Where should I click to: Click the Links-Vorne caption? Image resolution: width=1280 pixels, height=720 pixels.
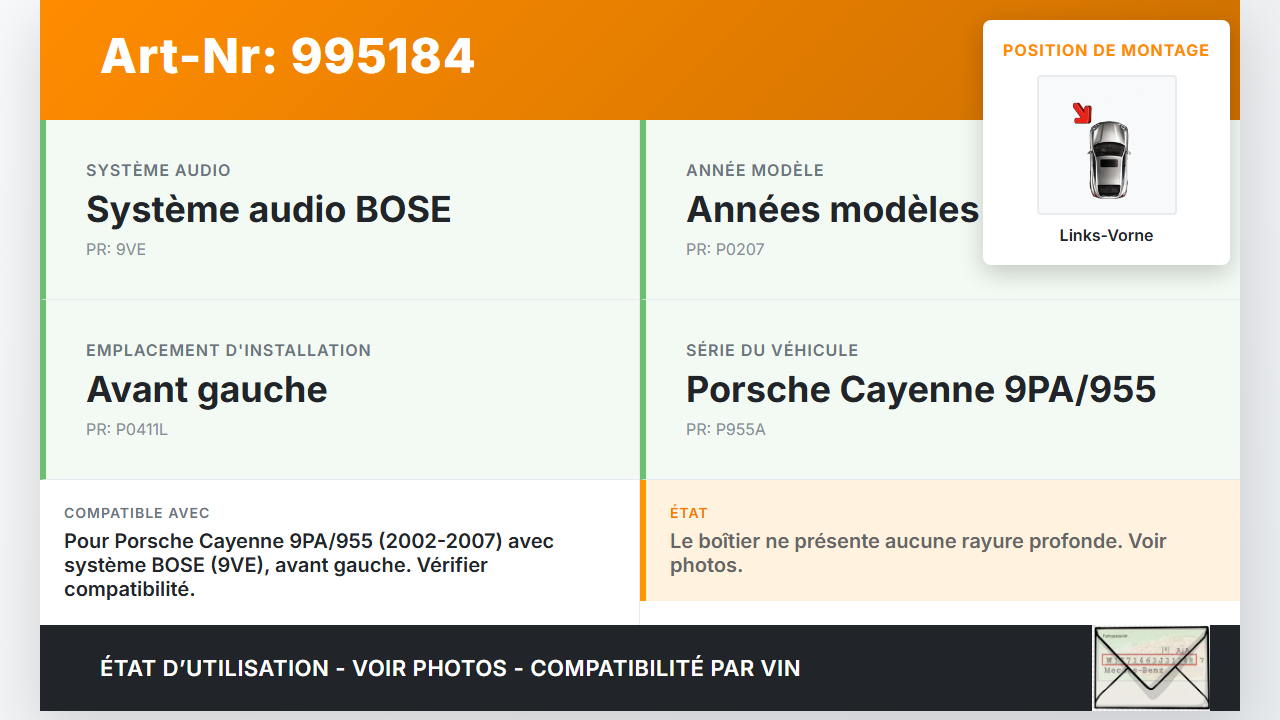pos(1106,236)
